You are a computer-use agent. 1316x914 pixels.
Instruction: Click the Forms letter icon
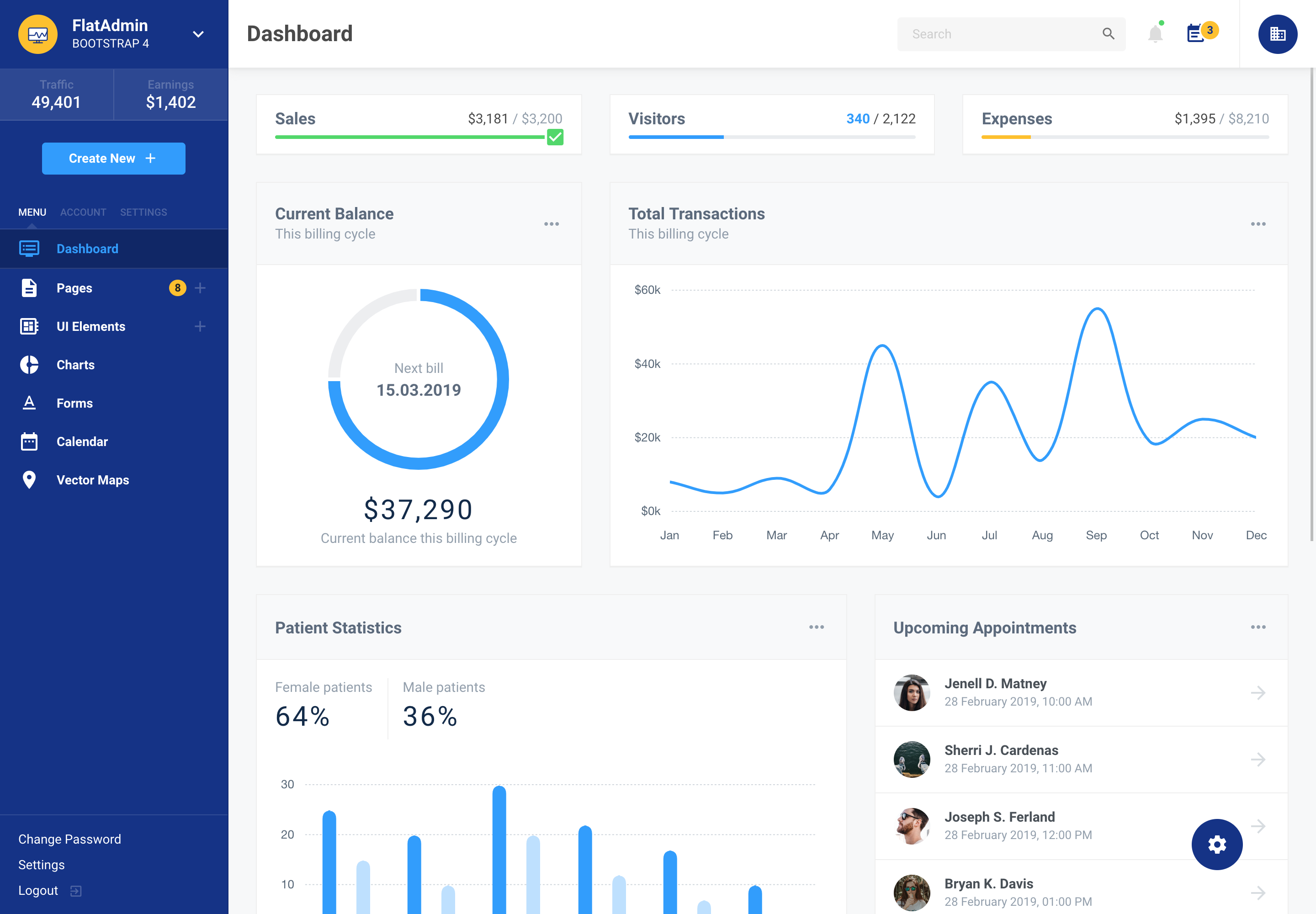coord(29,403)
